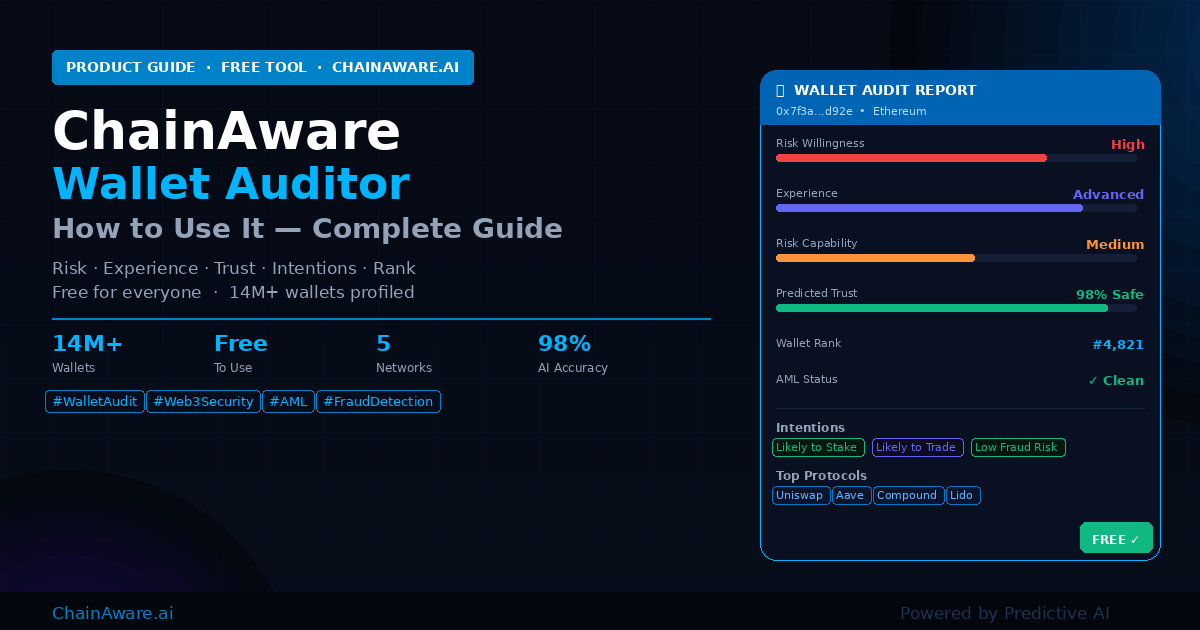The image size is (1200, 630).
Task: Click the icon beside Wallet Audit Report title
Action: (x=780, y=91)
